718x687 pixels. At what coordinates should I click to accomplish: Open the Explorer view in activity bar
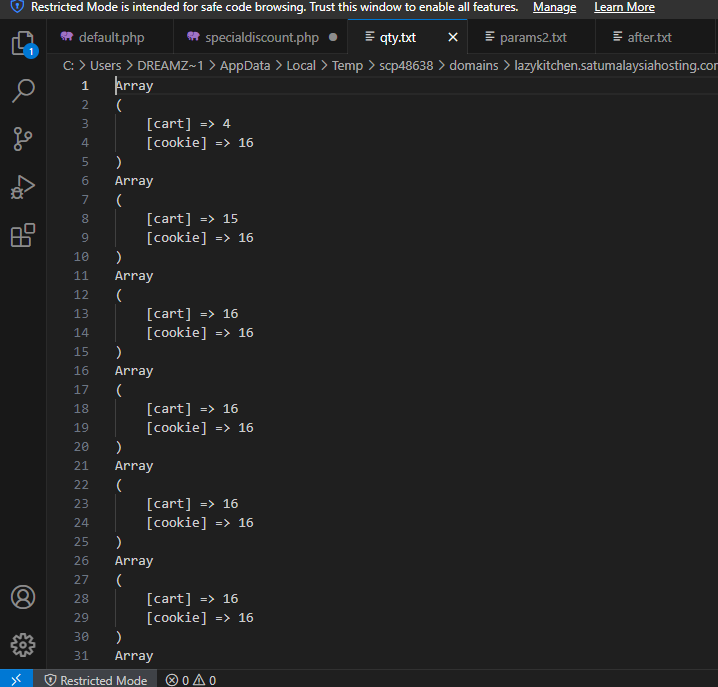pyautogui.click(x=22, y=44)
